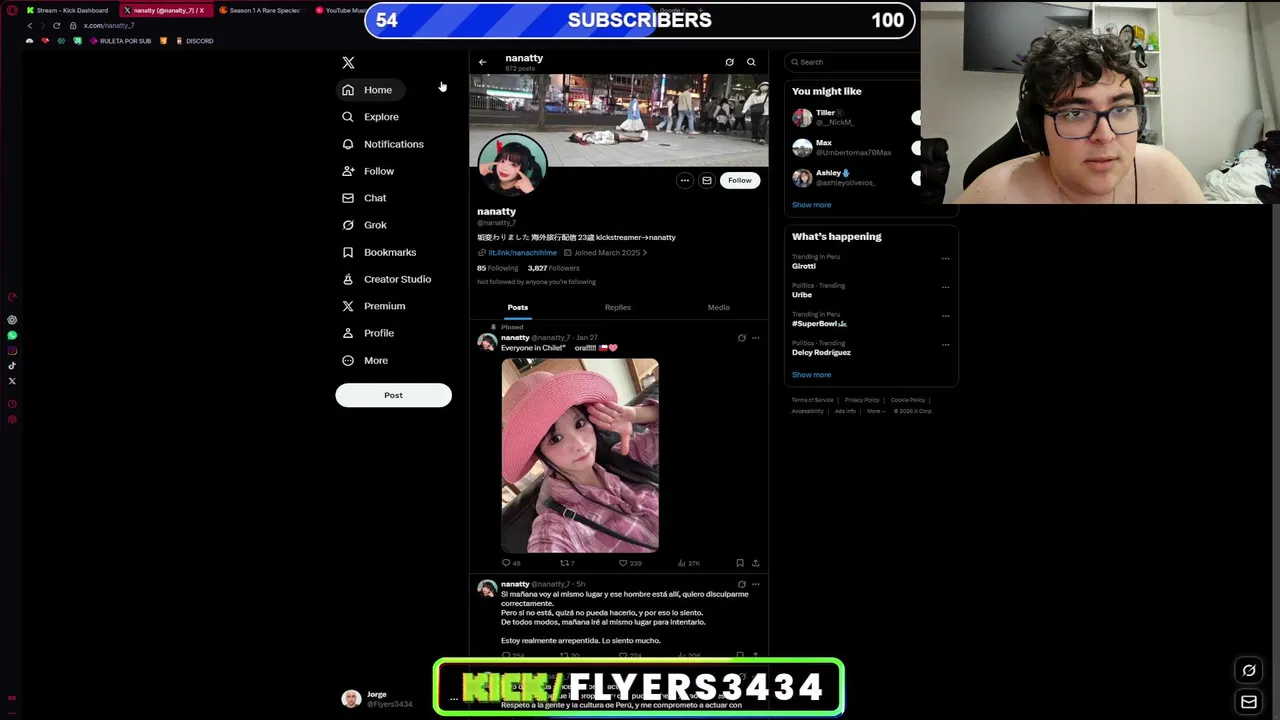The height and width of the screenshot is (720, 1280).
Task: Open the 5h post's three-dot menu
Action: (x=755, y=584)
